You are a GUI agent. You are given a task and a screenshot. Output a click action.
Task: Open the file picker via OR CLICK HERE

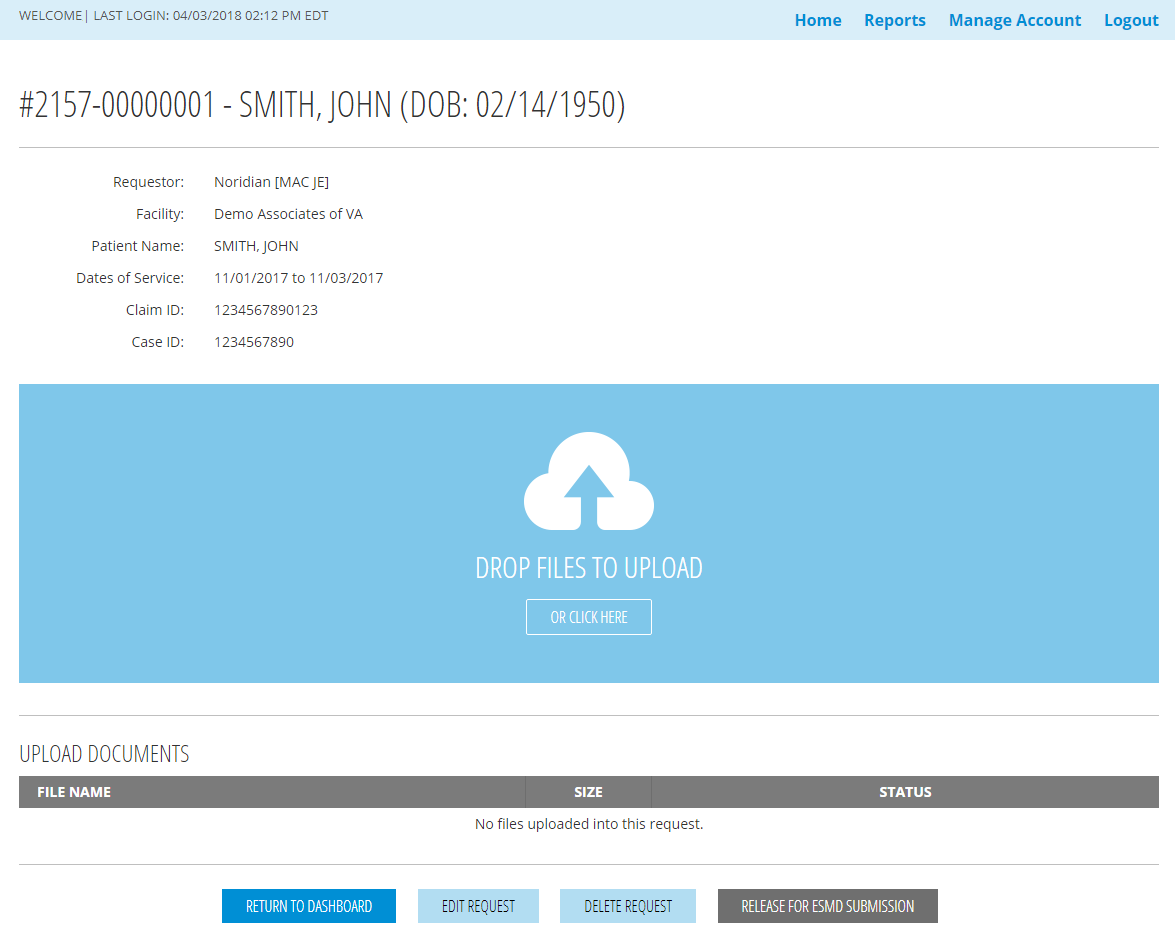pyautogui.click(x=588, y=617)
